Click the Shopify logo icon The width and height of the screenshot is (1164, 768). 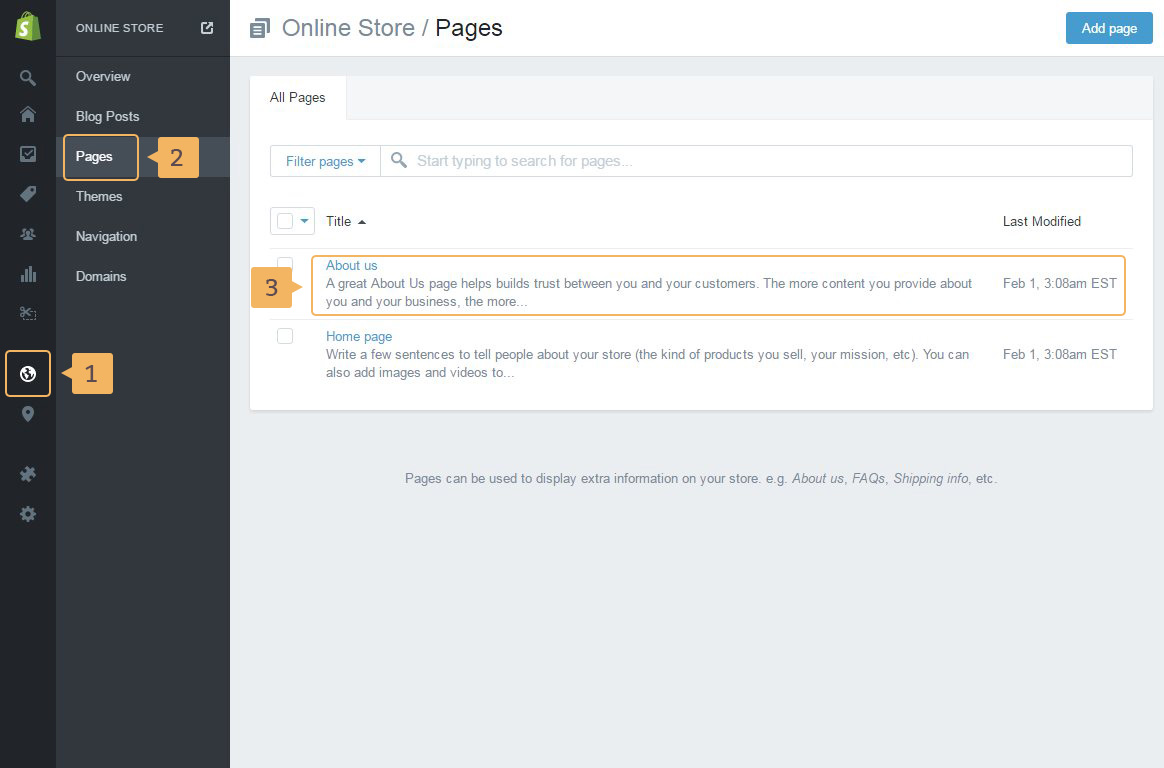pyautogui.click(x=28, y=27)
